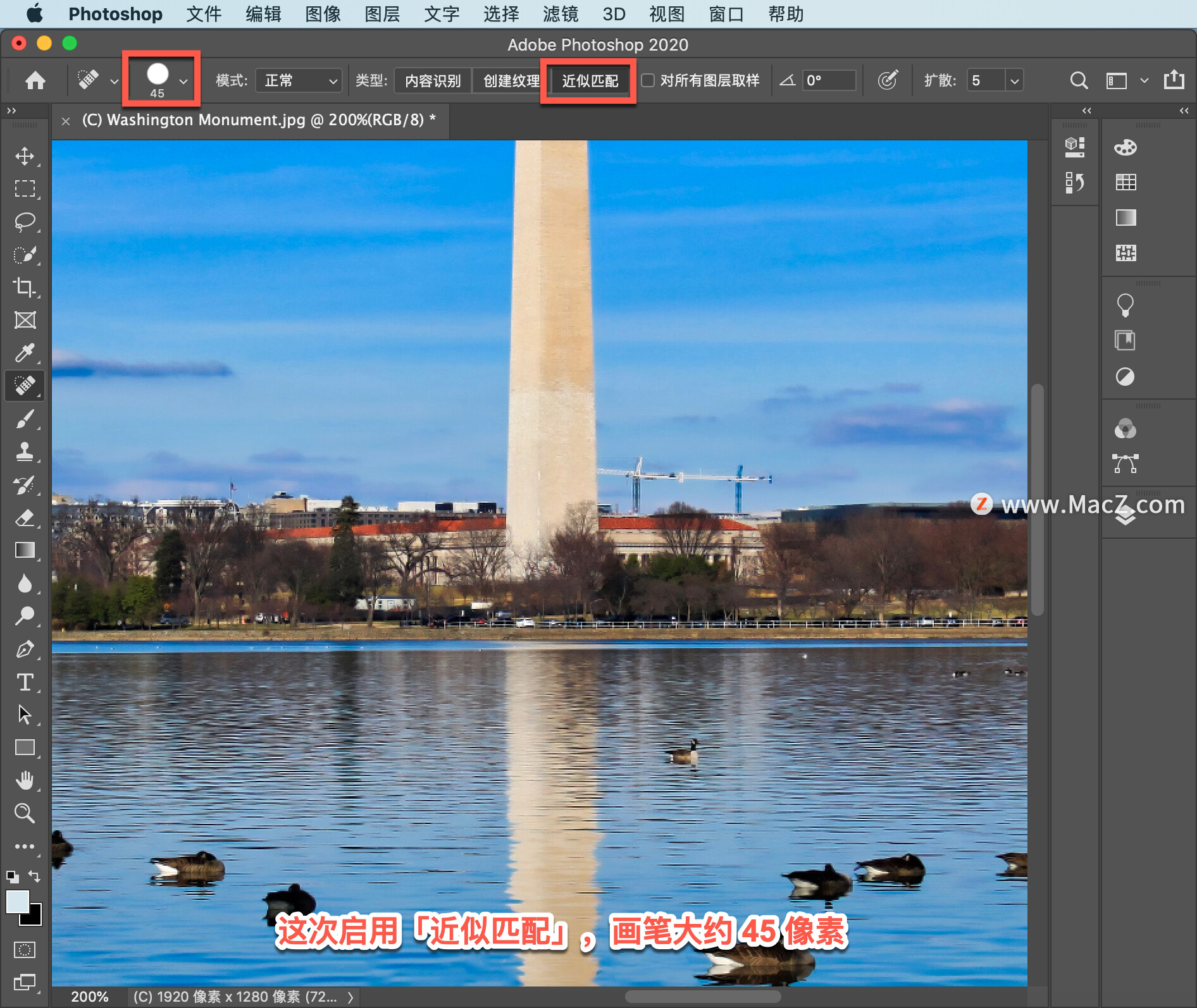The image size is (1197, 1008).
Task: Select the Zoom tool
Action: point(25,813)
